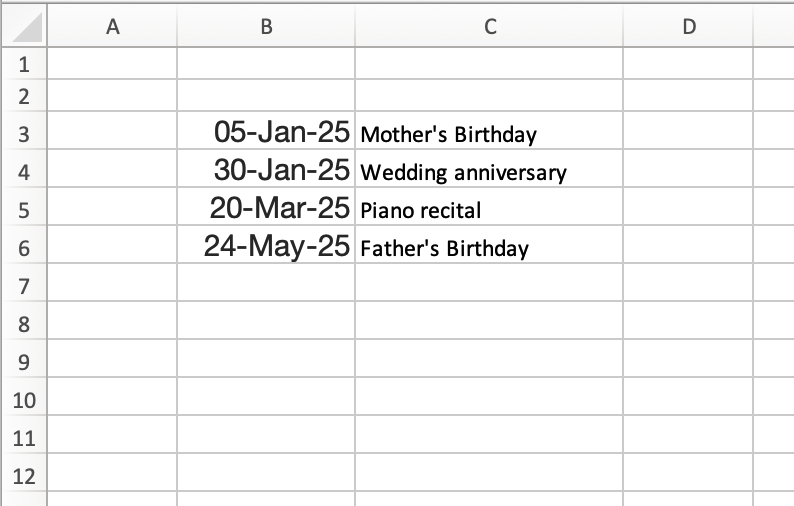Select column D header
Screen dimensions: 794x506
coord(688,26)
